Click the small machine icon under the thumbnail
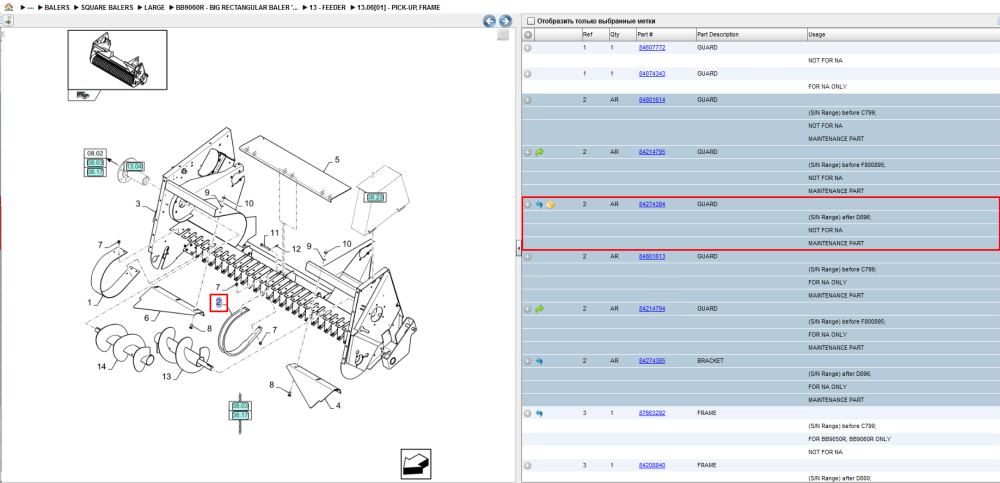Screen dimensions: 1000x483 (82, 95)
